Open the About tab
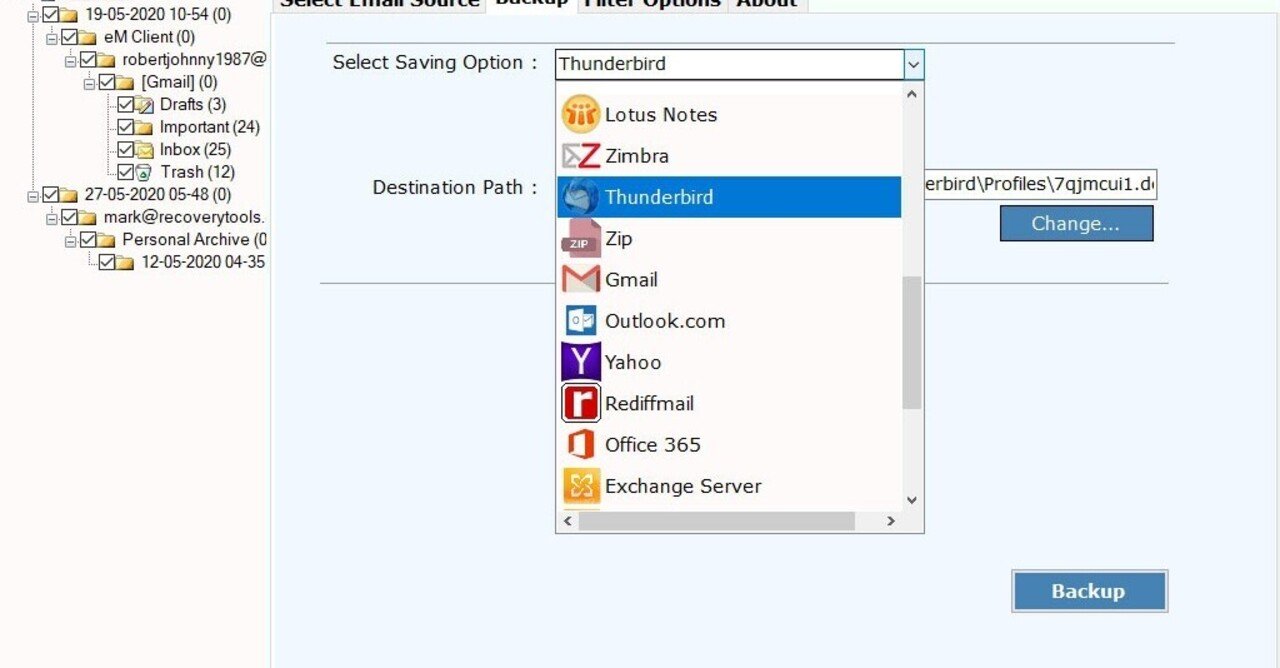This screenshot has height=668, width=1280. (766, 4)
